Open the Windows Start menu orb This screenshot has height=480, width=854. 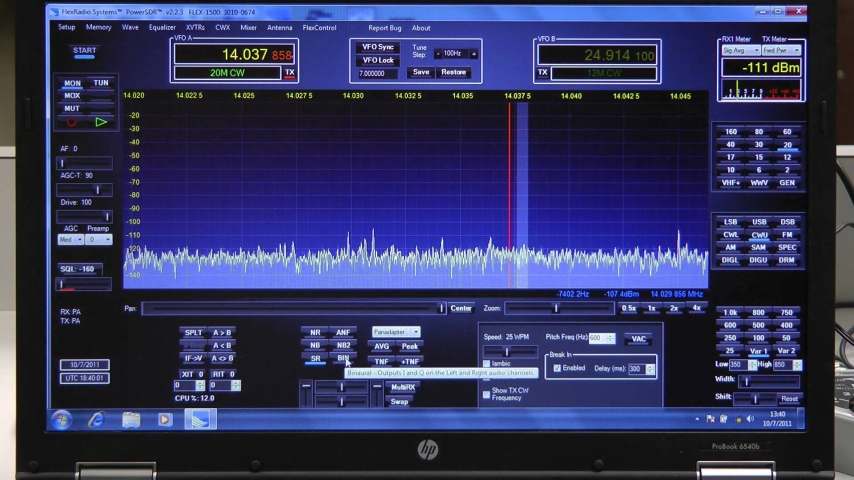coord(62,420)
